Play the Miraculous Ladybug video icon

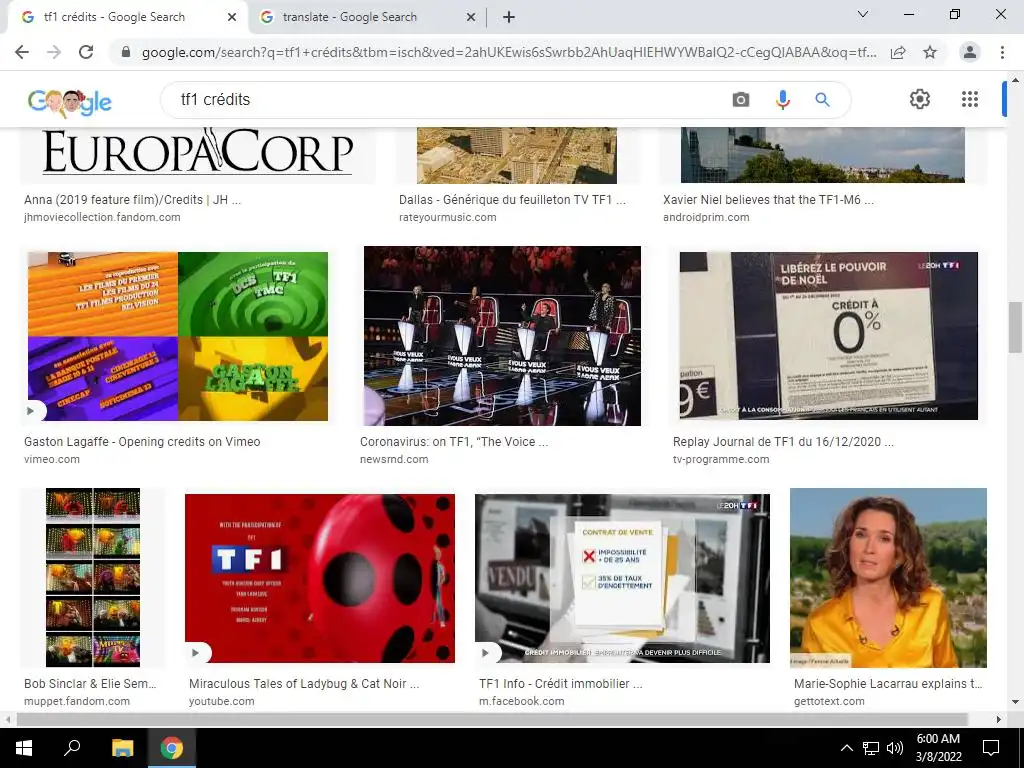tap(196, 652)
